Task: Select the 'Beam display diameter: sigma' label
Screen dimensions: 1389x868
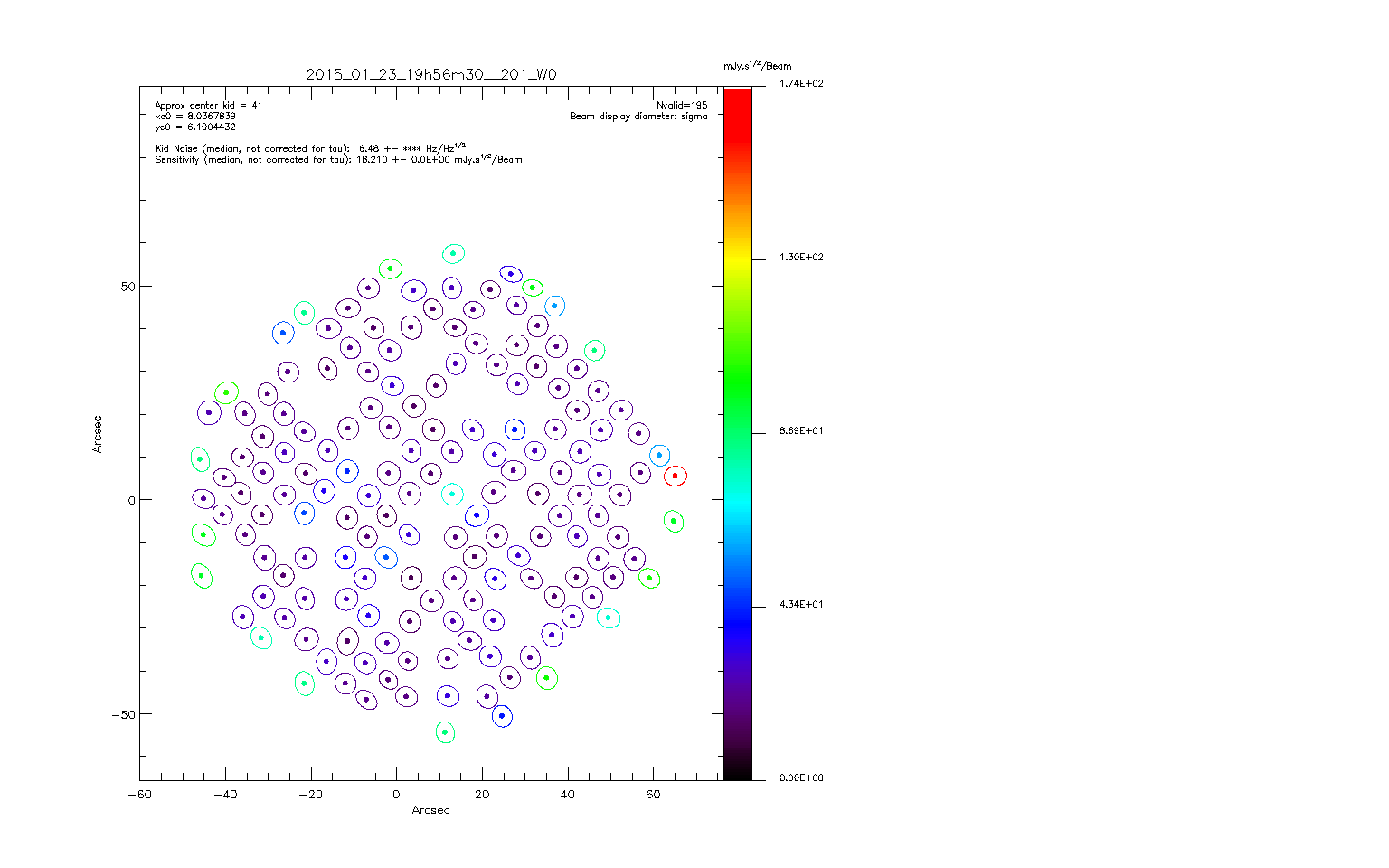Action: [x=638, y=117]
